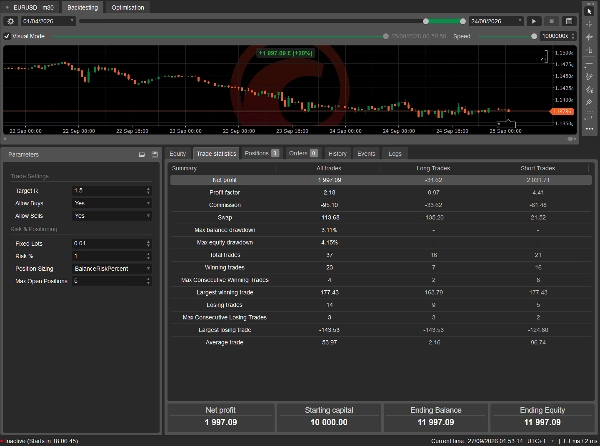Open the Logs tab
The width and height of the screenshot is (600, 446).
click(x=395, y=153)
